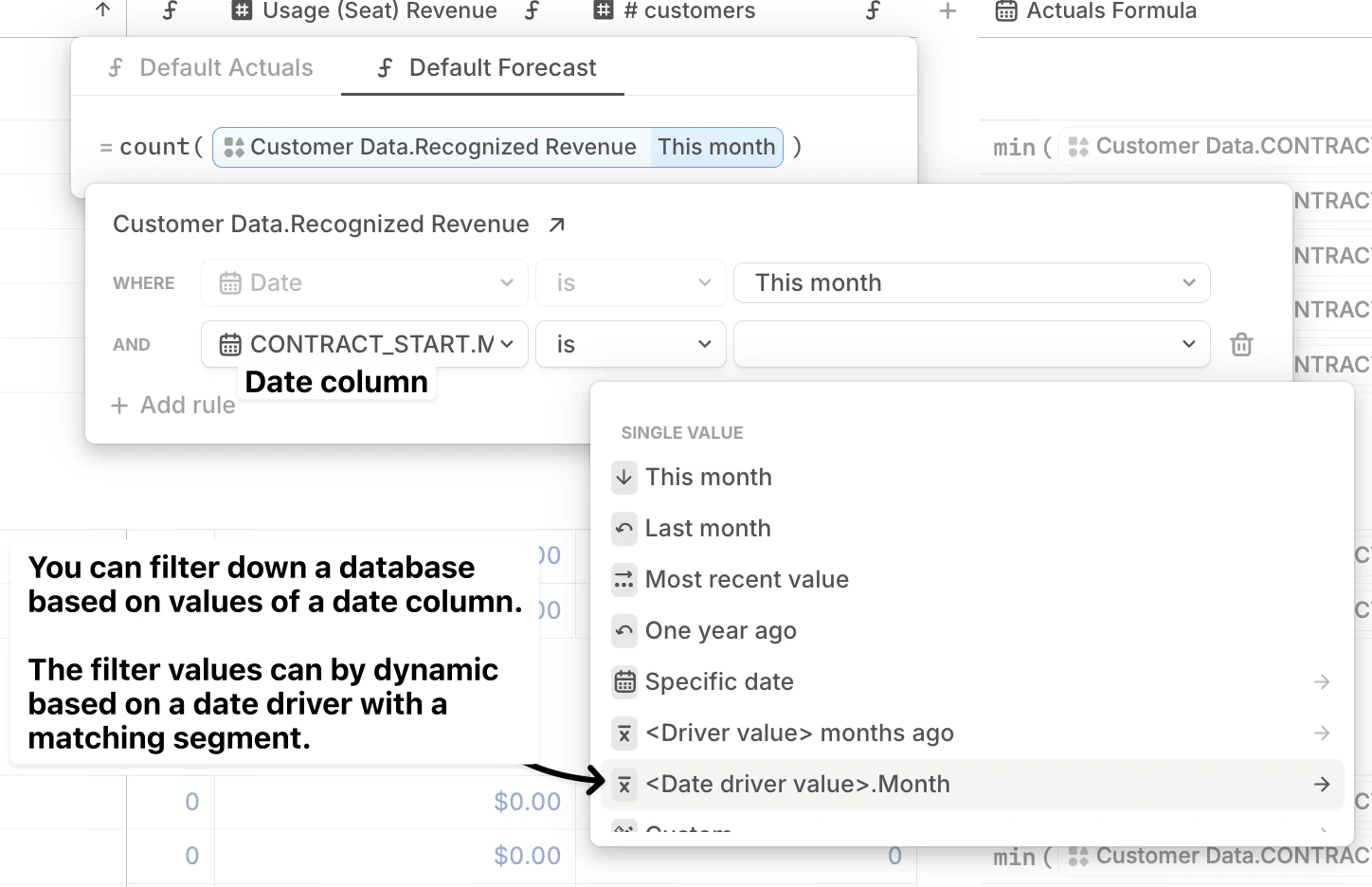This screenshot has height=887, width=1372.
Task: Click the up arrow icon in header
Action: [x=103, y=10]
